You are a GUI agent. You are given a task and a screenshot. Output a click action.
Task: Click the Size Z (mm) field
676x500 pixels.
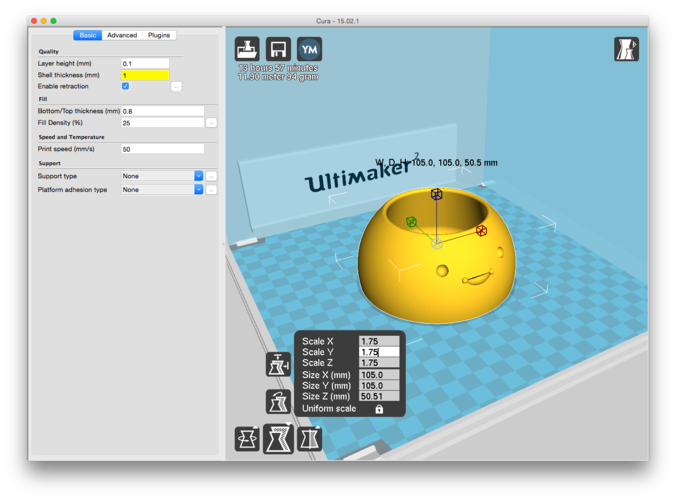pos(379,396)
